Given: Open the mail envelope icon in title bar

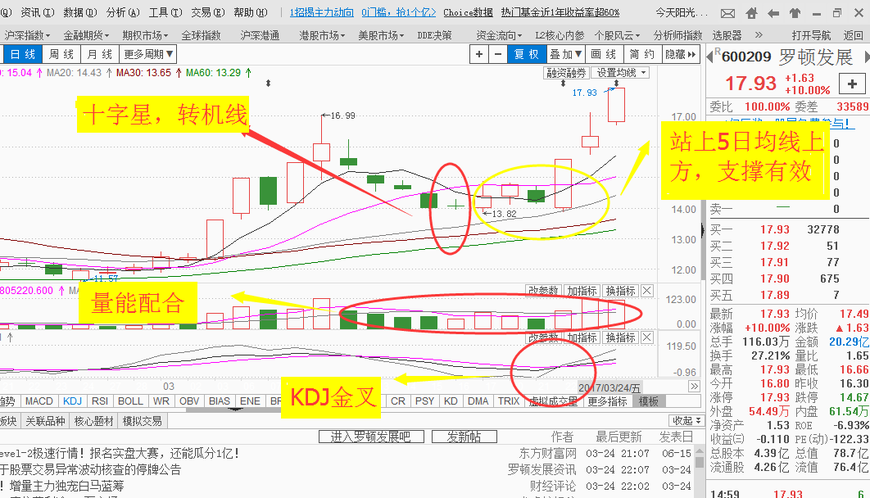Looking at the screenshot, I should [x=728, y=12].
